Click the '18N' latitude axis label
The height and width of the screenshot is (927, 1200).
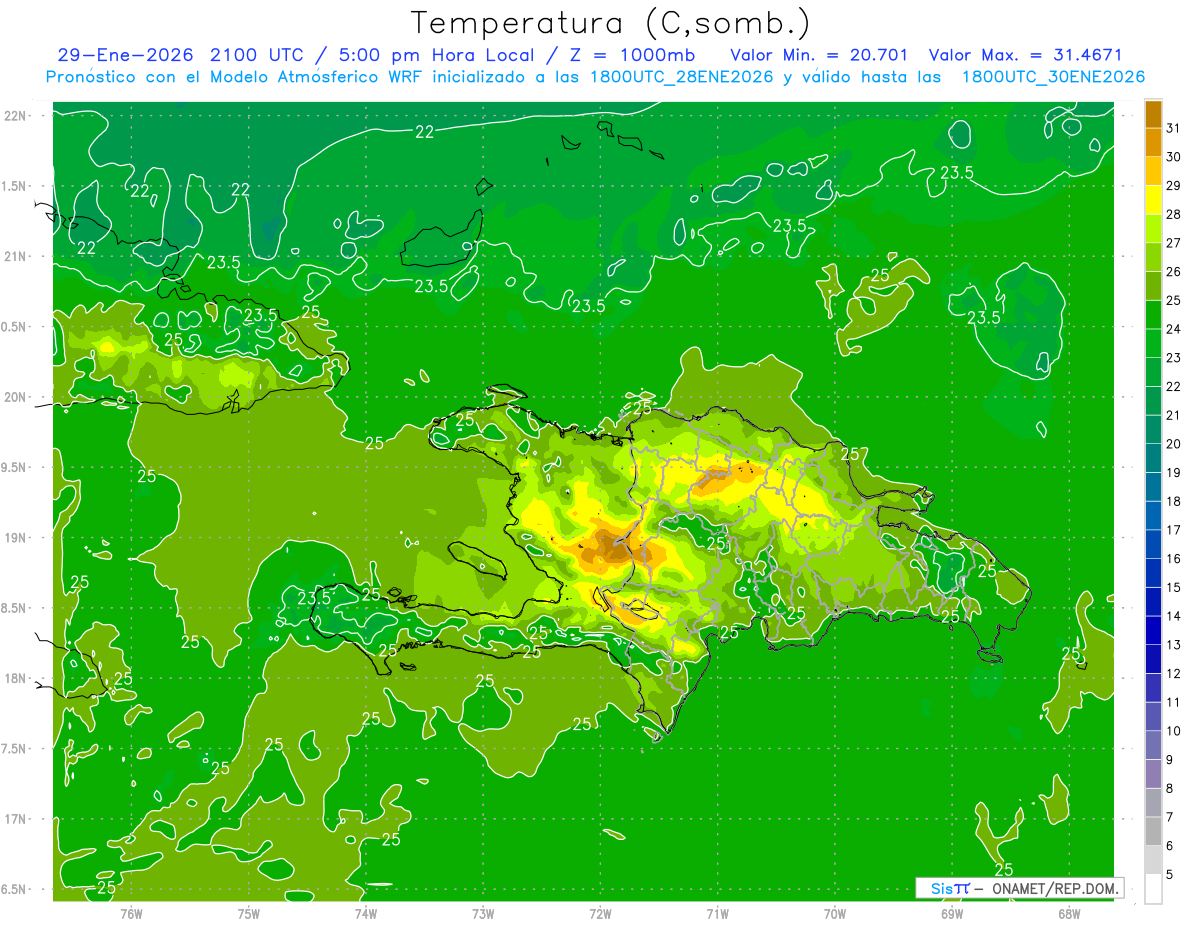[16, 678]
